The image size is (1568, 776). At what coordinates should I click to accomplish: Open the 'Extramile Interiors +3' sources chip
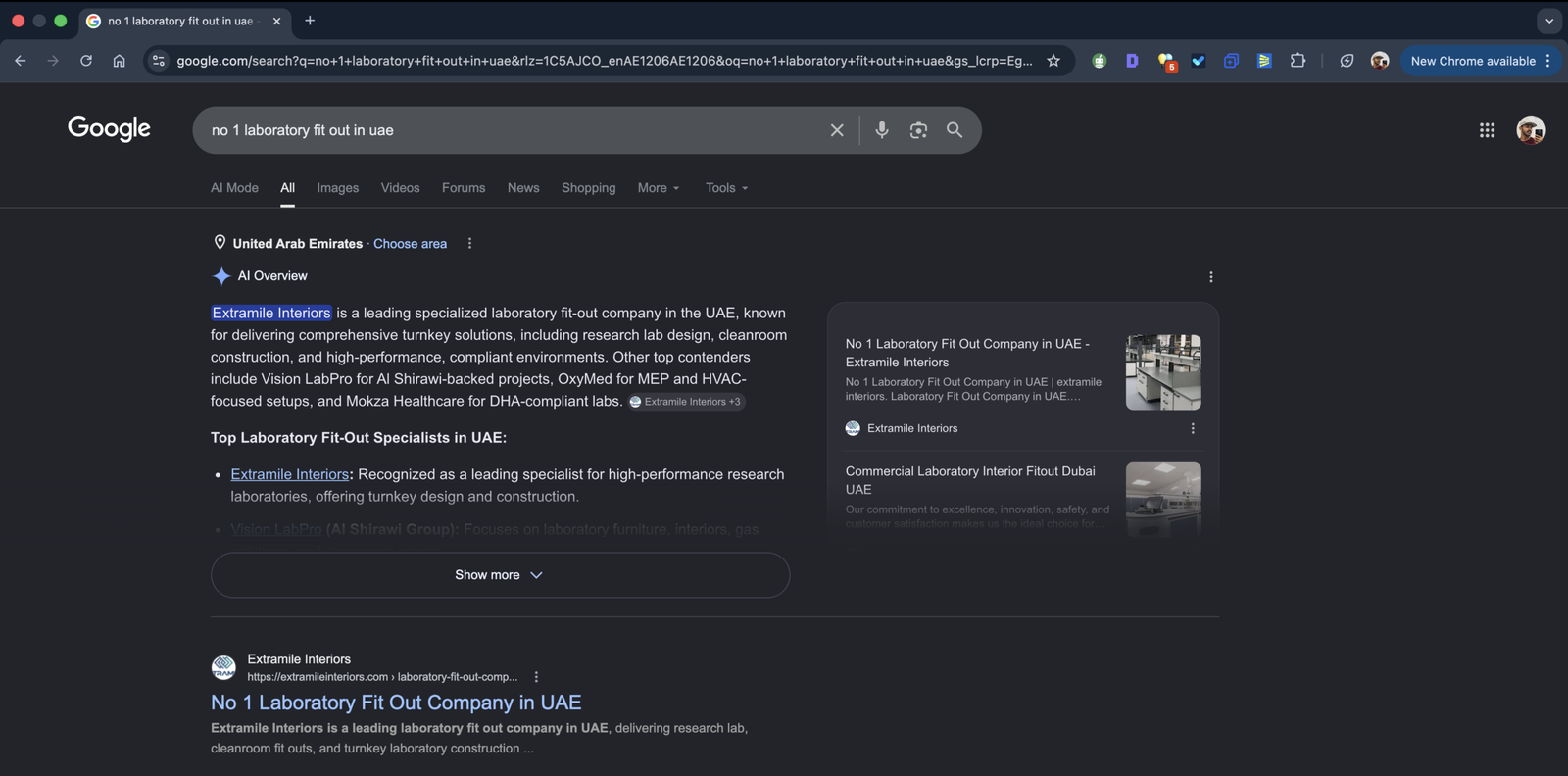(686, 402)
